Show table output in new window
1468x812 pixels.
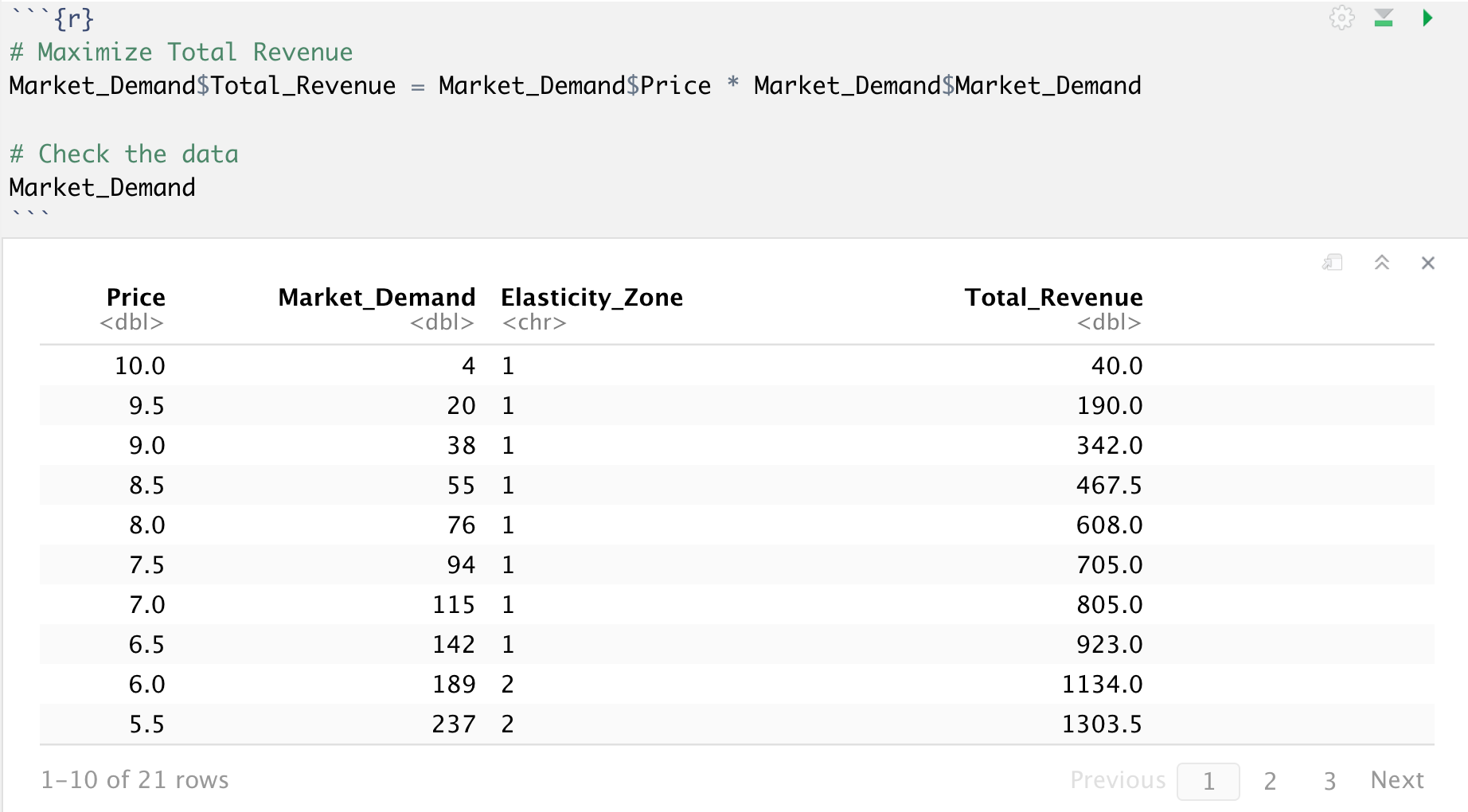[1333, 263]
